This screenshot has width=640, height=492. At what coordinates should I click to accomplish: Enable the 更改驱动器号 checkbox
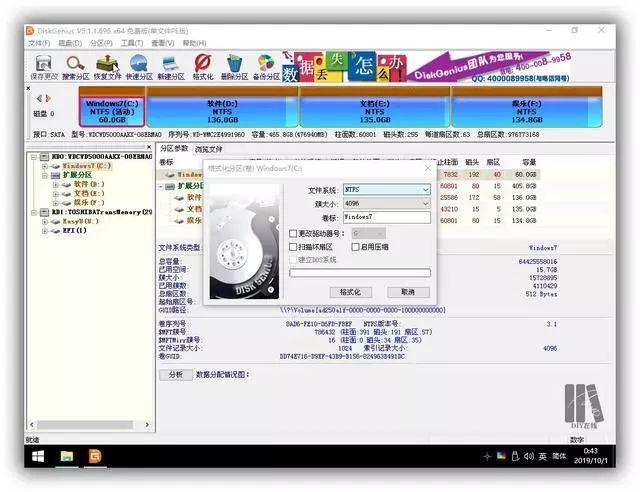293,234
